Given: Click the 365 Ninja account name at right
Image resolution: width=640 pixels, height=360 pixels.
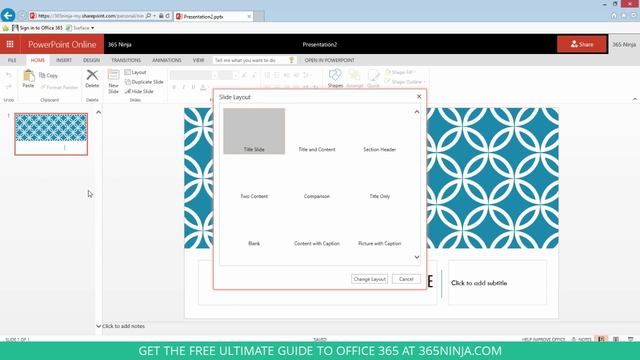Looking at the screenshot, I should point(624,44).
